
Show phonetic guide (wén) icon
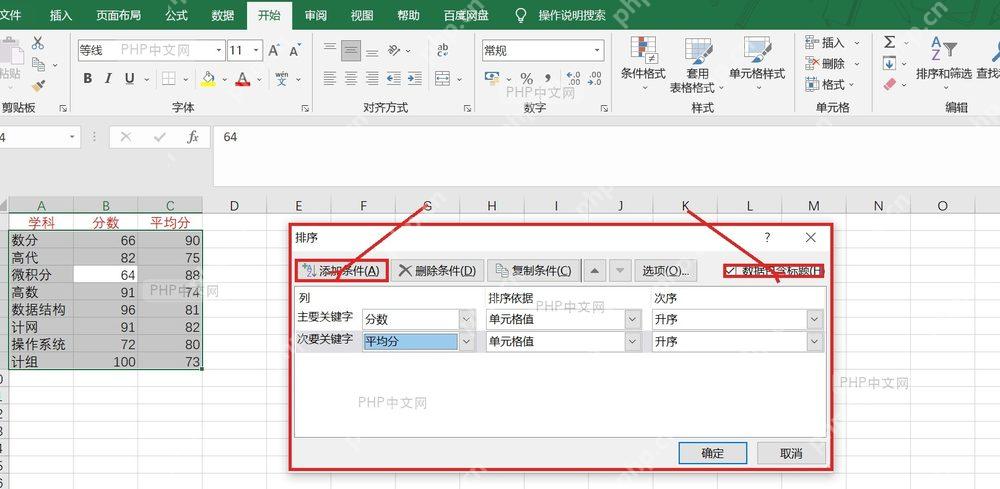click(x=282, y=78)
